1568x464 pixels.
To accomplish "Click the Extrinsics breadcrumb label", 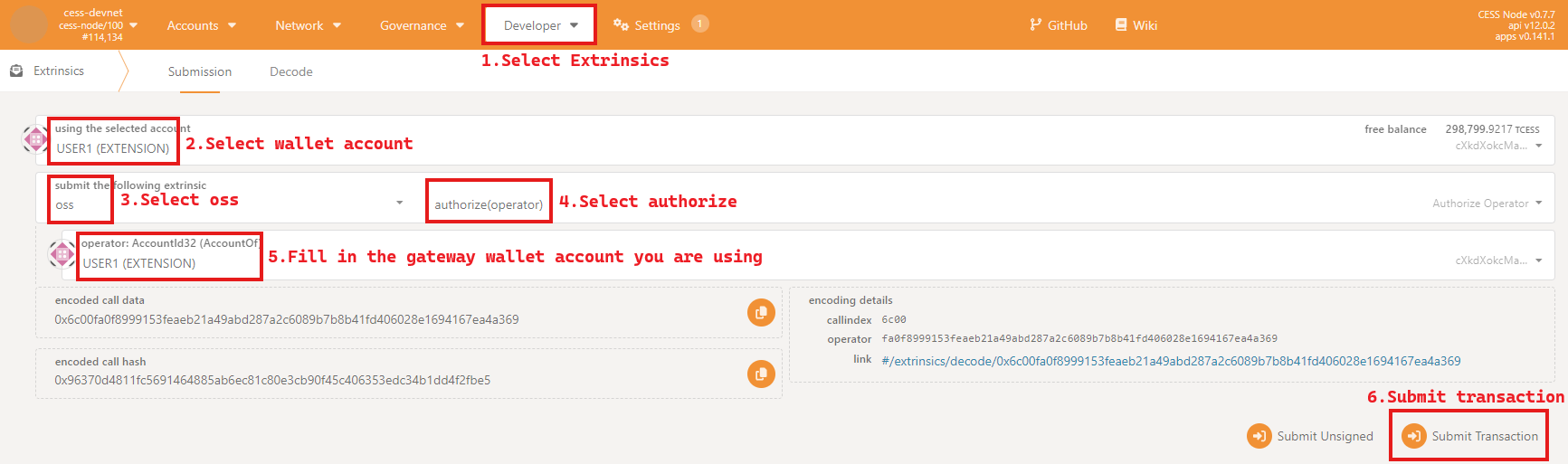I will click(59, 71).
